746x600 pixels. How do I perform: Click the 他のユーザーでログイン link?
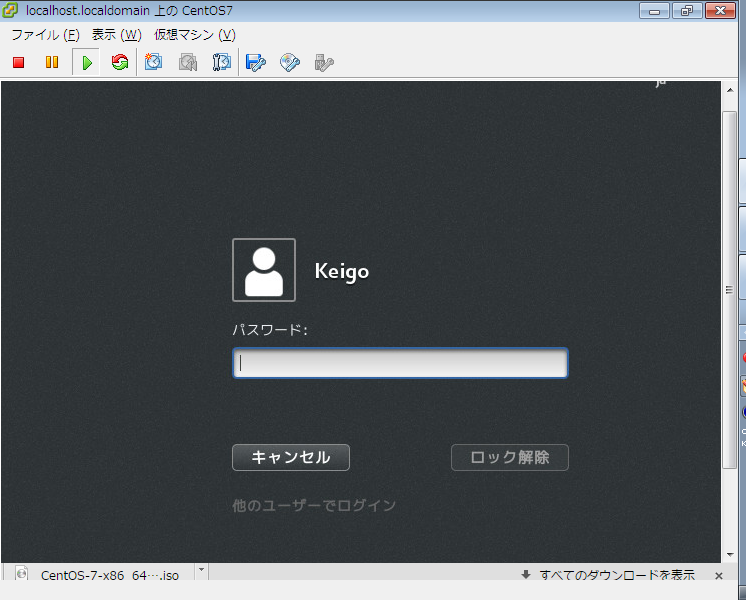(314, 505)
